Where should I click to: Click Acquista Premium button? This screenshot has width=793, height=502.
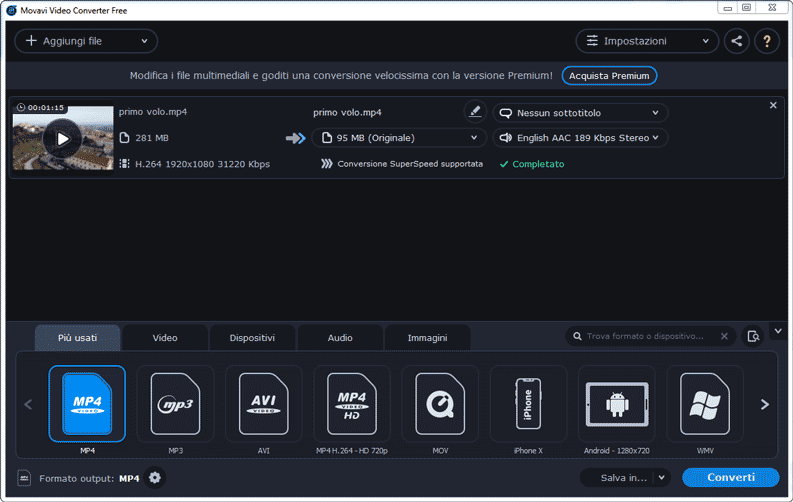click(609, 76)
